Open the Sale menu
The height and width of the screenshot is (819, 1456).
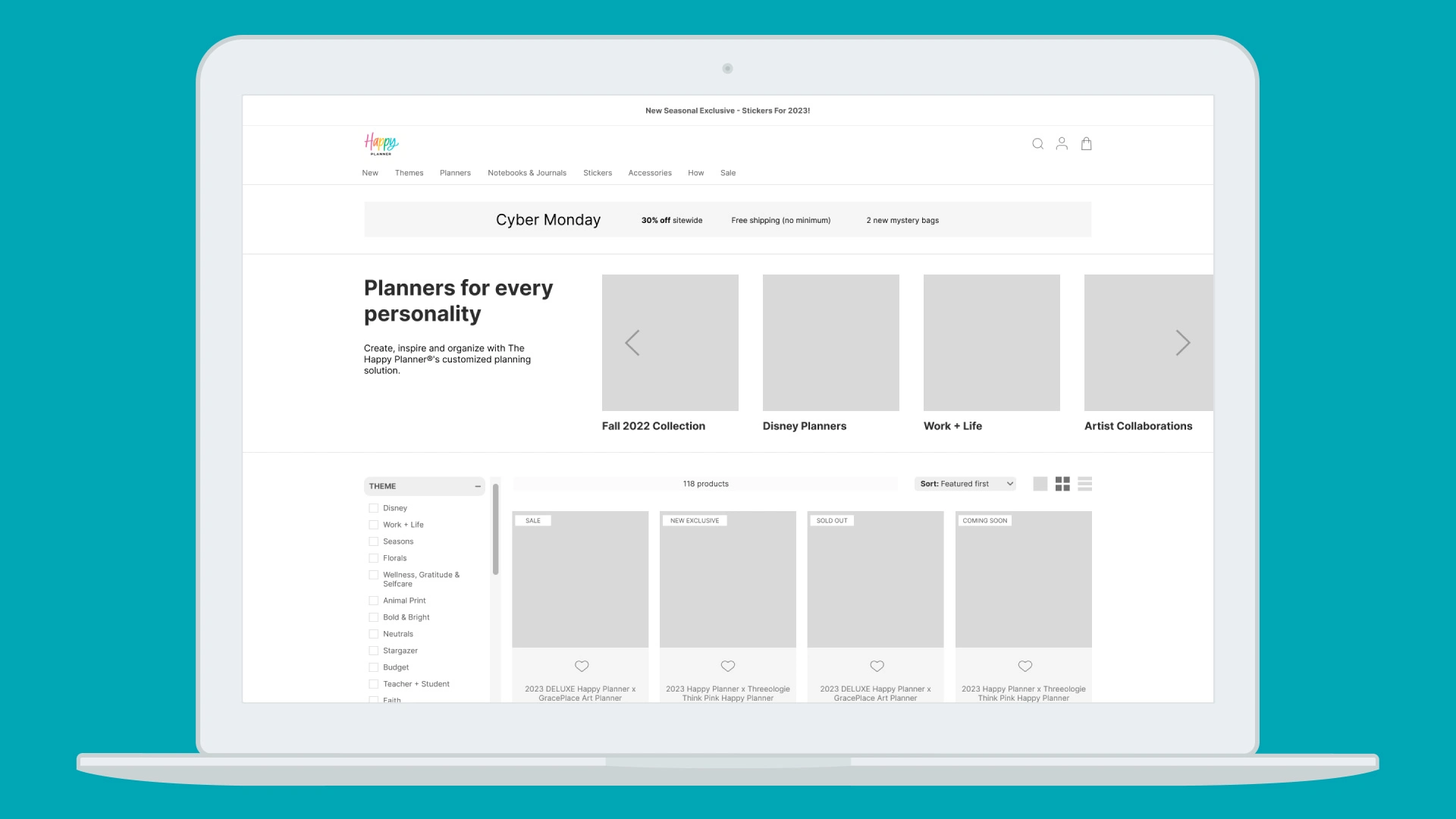pos(728,173)
